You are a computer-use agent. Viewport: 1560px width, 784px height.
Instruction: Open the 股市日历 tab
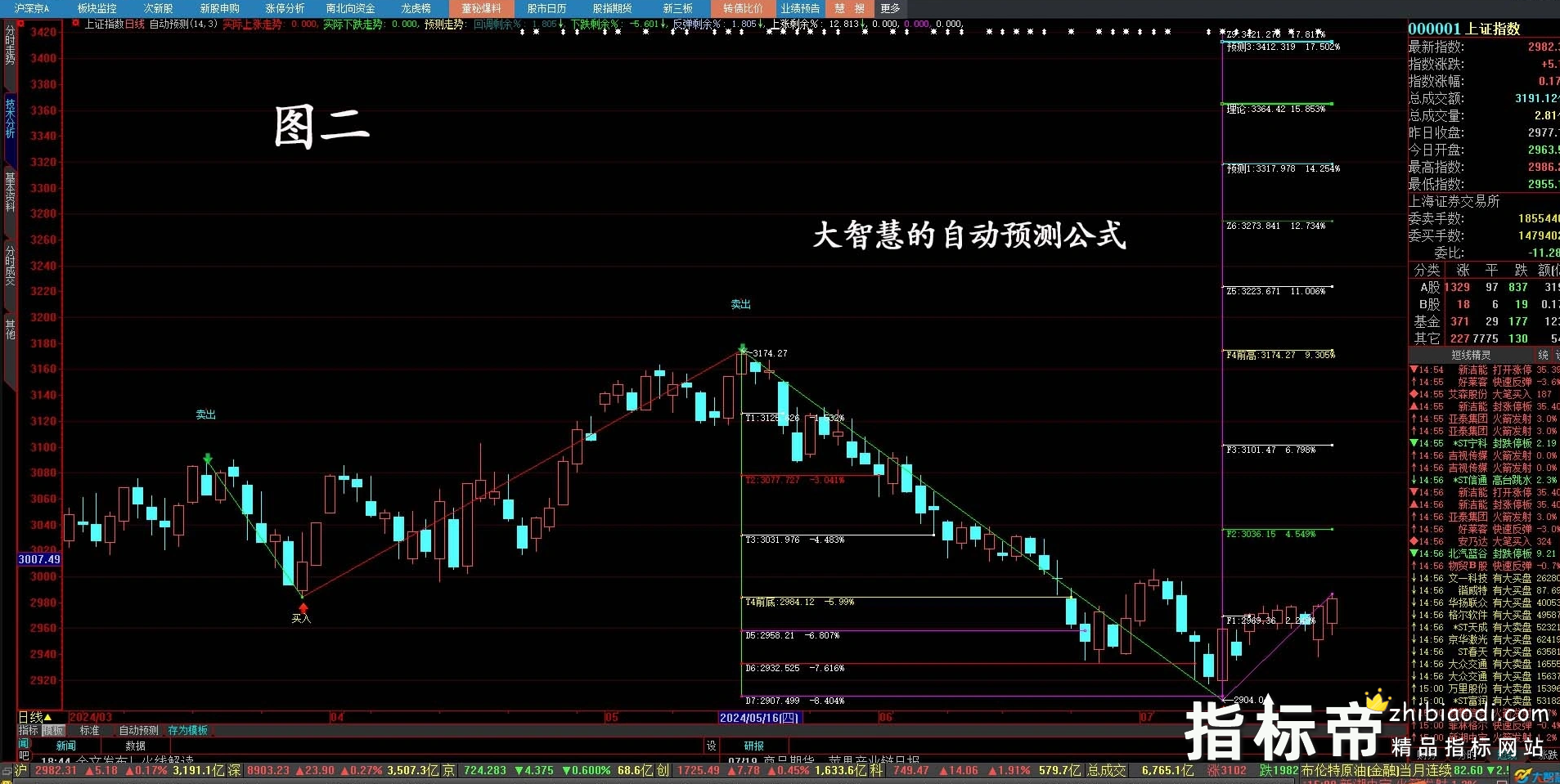(546, 8)
